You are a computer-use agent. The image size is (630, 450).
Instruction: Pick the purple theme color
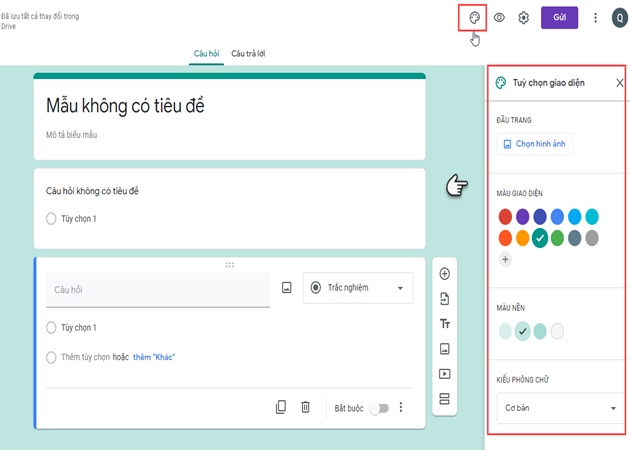point(522,217)
